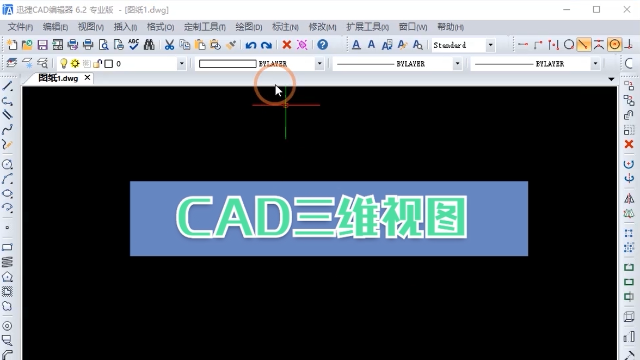Toggle the highlighted center snap circle
This screenshot has width=640, height=360.
click(x=614, y=44)
